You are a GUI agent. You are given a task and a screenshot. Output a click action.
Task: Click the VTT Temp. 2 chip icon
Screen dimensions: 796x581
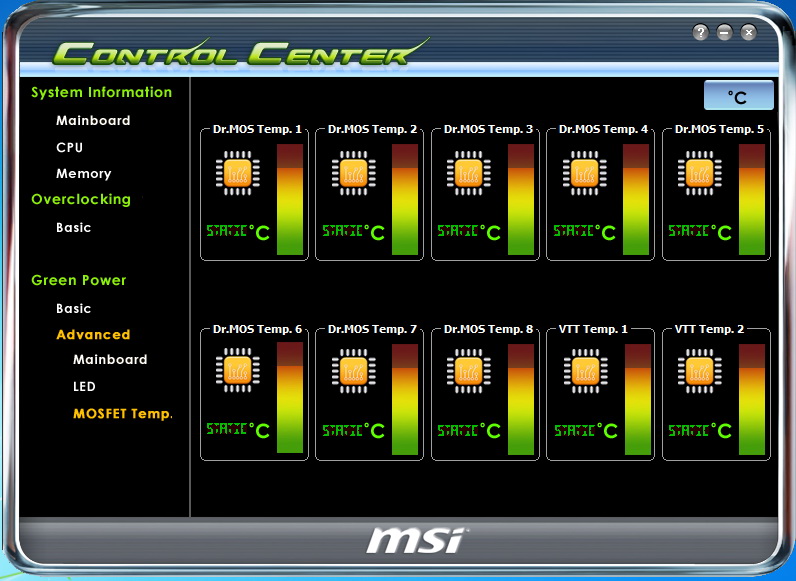699,372
